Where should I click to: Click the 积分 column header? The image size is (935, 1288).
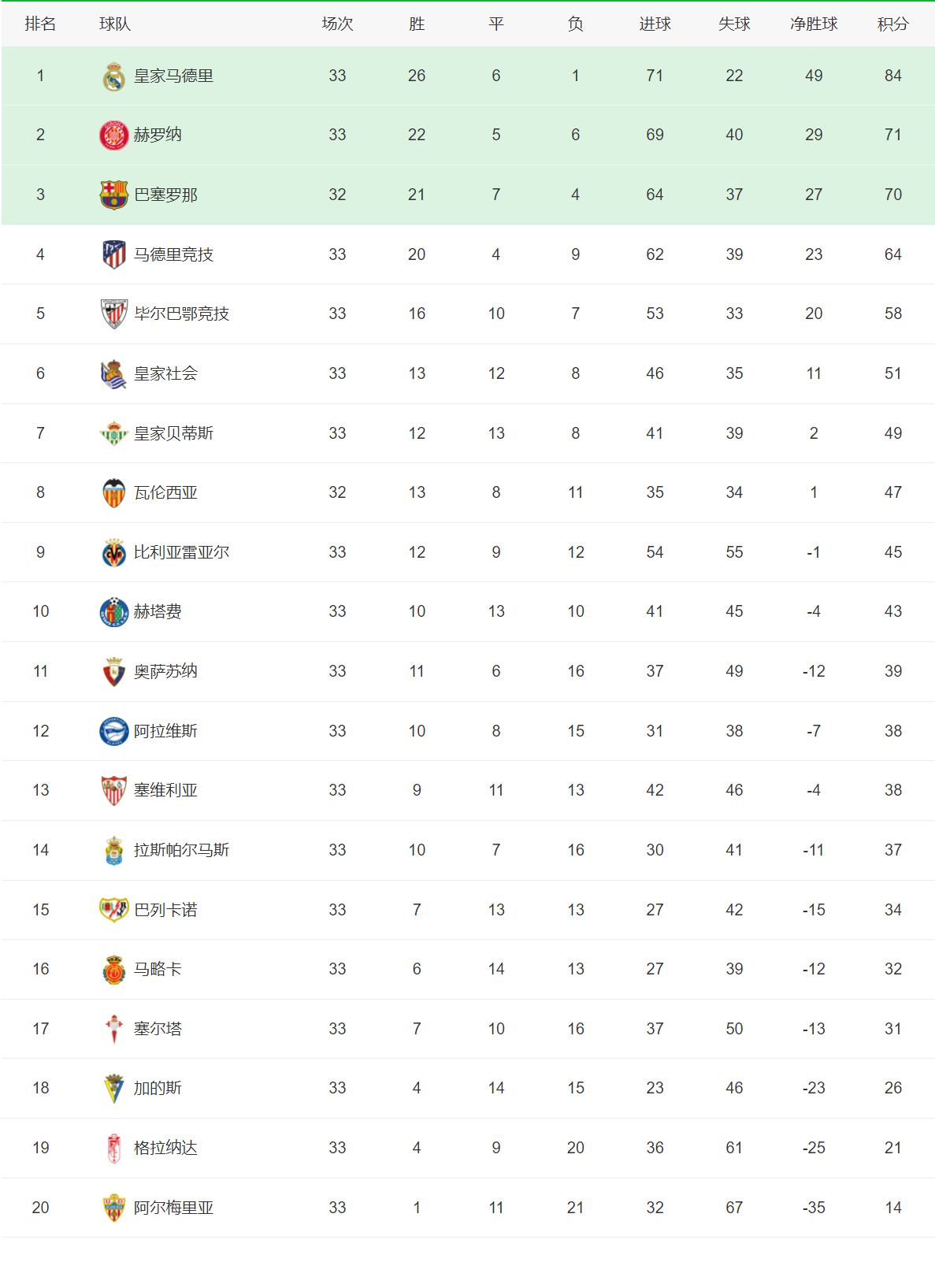[892, 24]
